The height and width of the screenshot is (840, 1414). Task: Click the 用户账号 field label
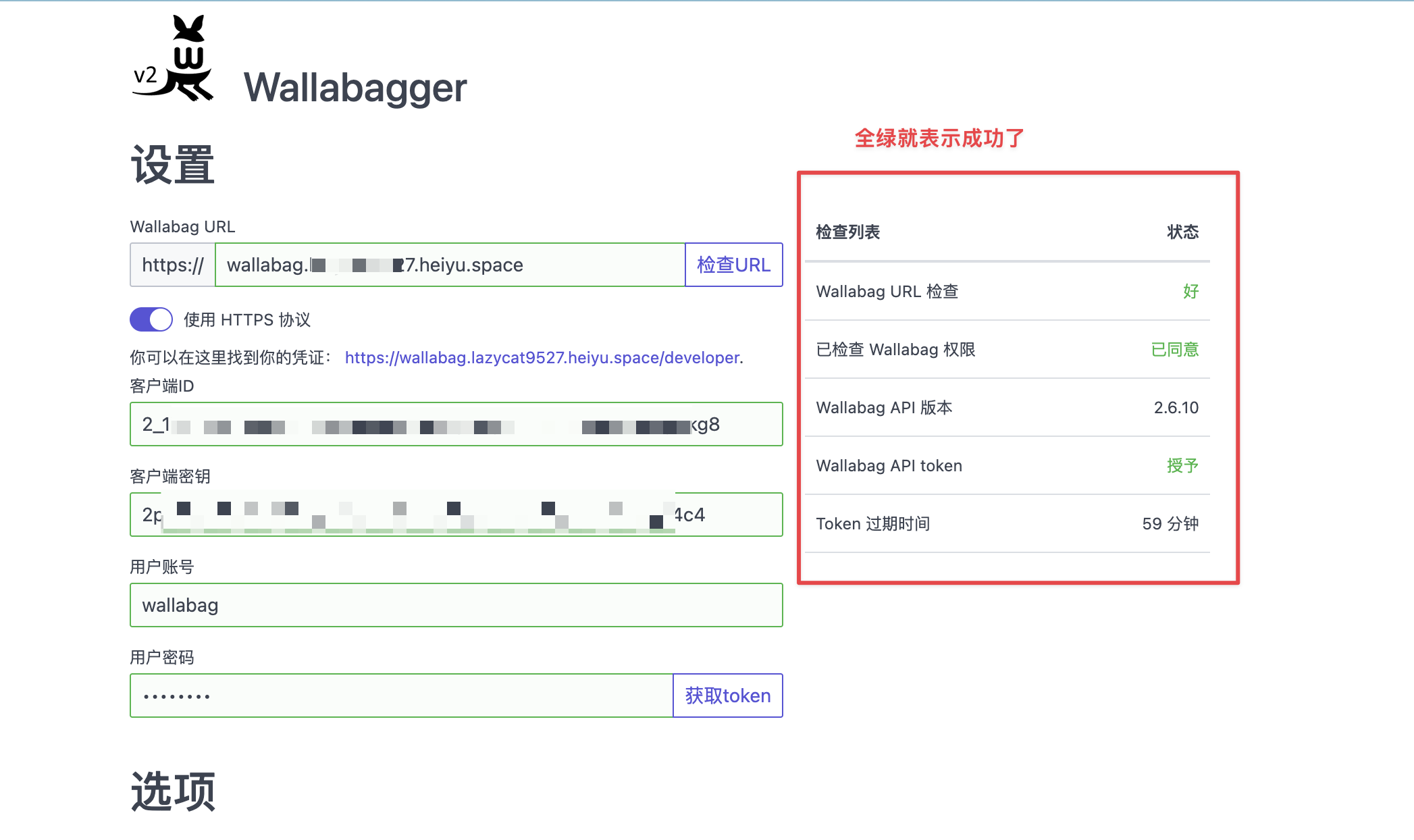coord(162,567)
